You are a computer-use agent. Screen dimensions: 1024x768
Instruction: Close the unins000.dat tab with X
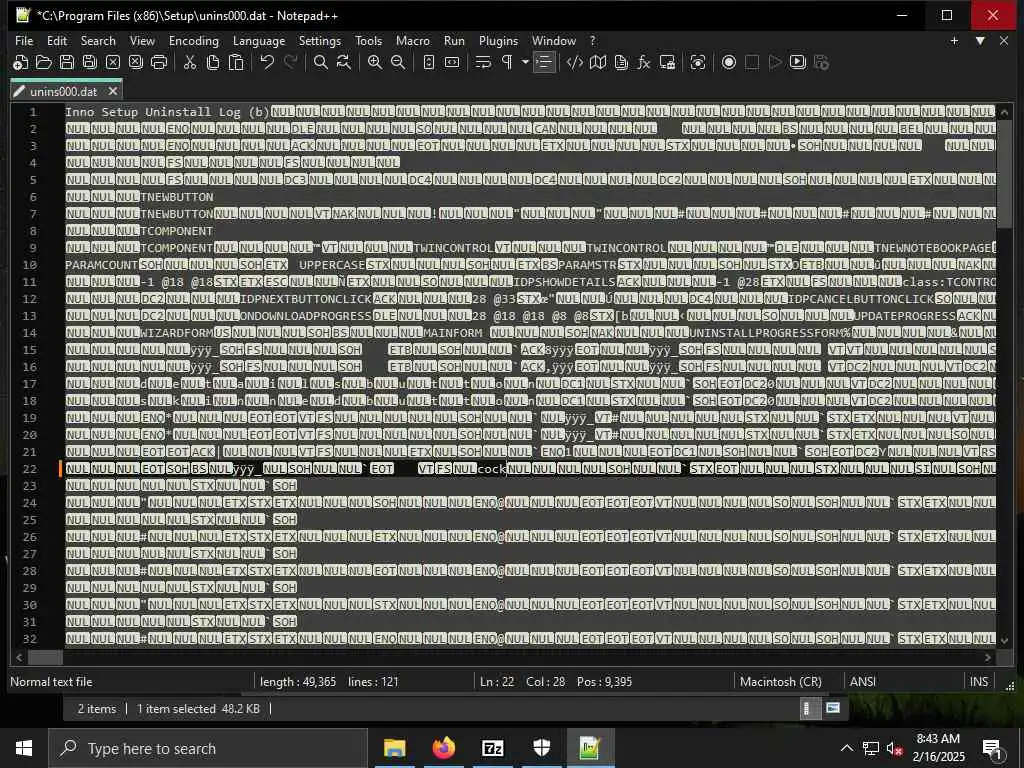[113, 91]
